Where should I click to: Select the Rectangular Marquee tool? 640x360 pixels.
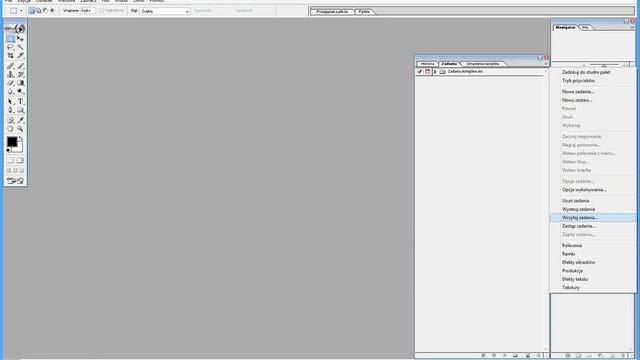[x=11, y=39]
